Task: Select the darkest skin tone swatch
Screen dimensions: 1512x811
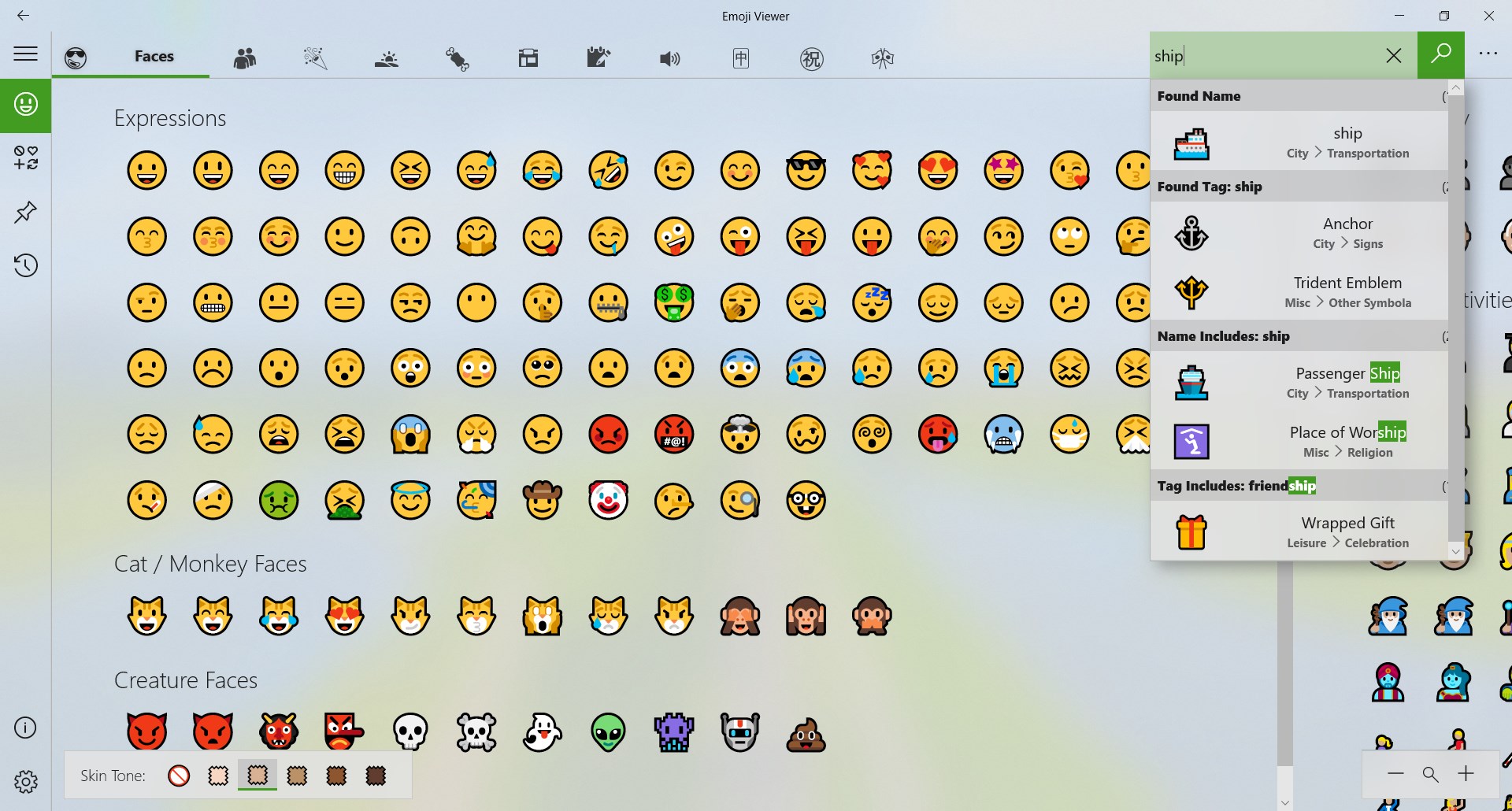Action: pyautogui.click(x=376, y=776)
